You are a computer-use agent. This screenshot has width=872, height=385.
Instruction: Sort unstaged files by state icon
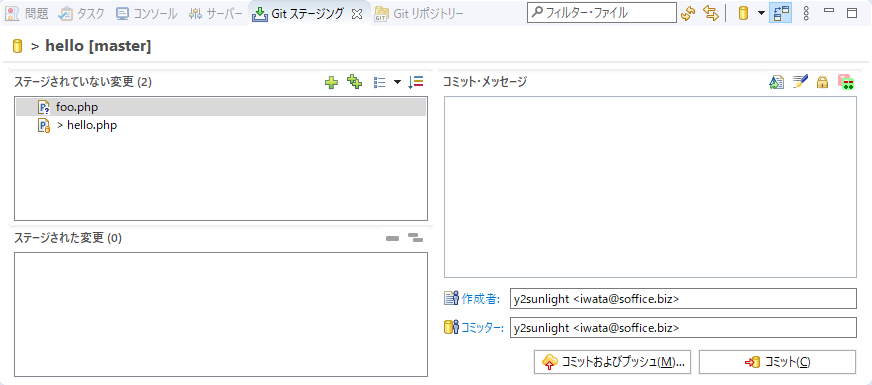415,82
